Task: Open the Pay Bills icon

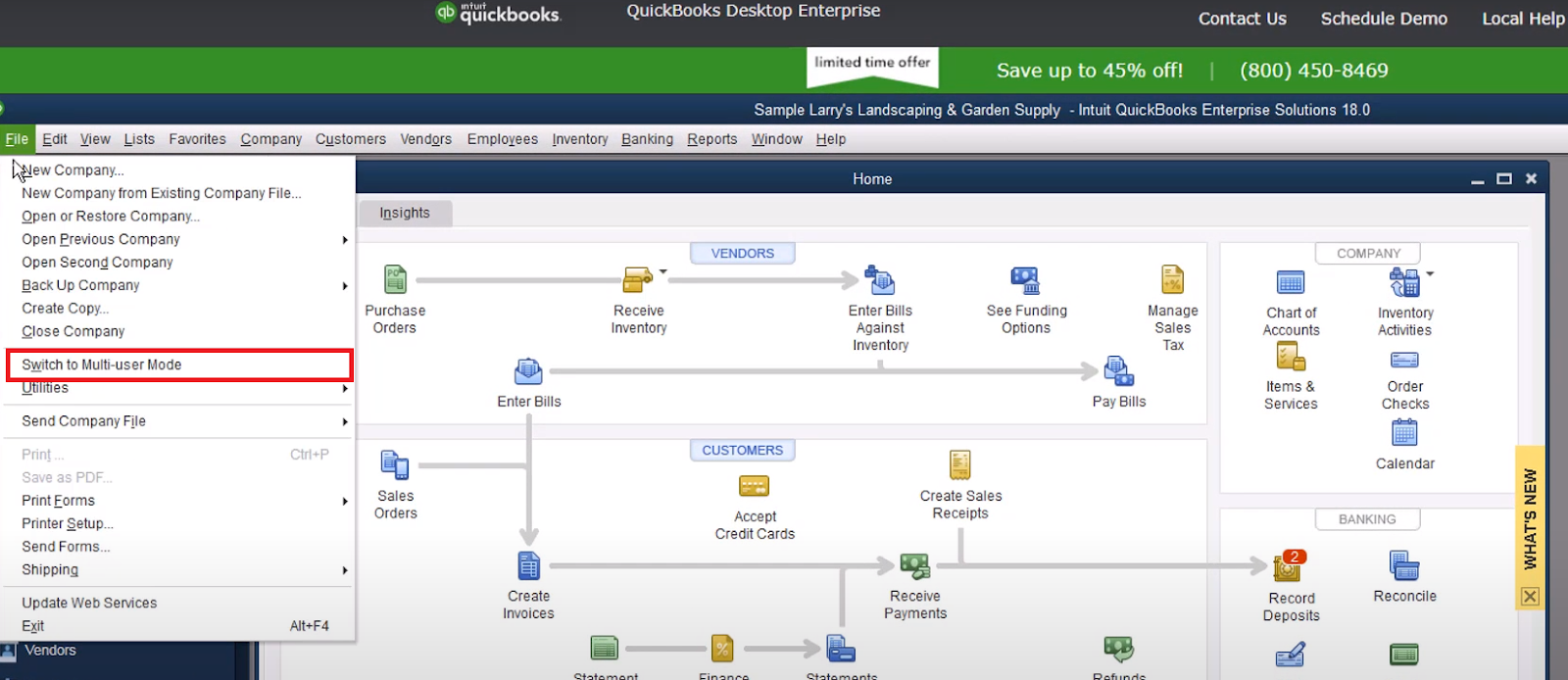Action: tap(1118, 372)
